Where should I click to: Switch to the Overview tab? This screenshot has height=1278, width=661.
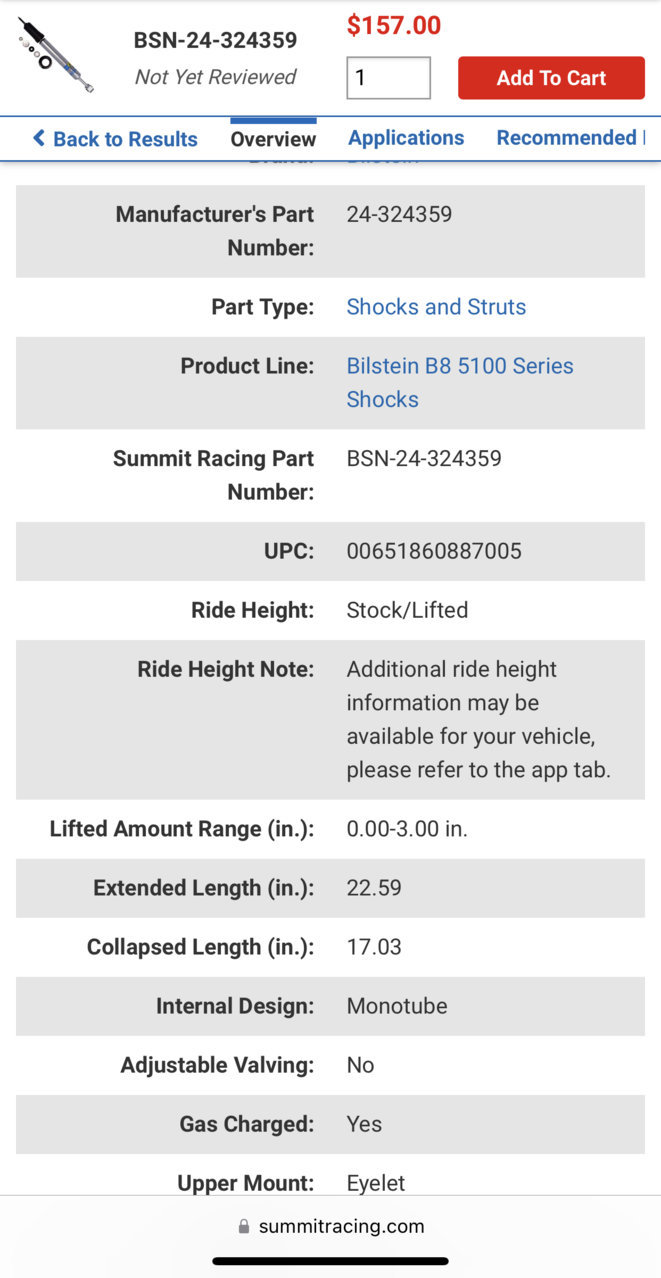pos(273,139)
